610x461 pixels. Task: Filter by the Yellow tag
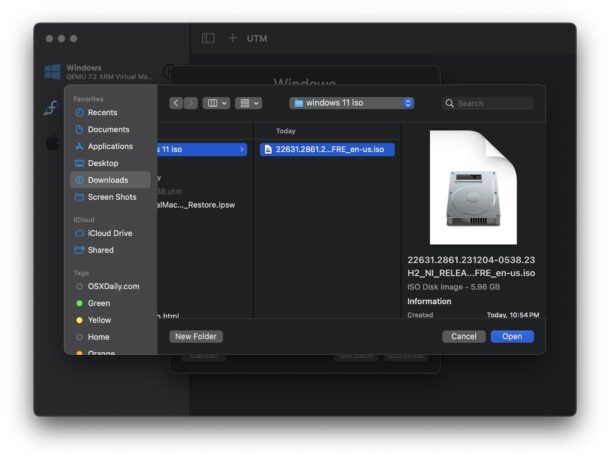click(x=99, y=320)
